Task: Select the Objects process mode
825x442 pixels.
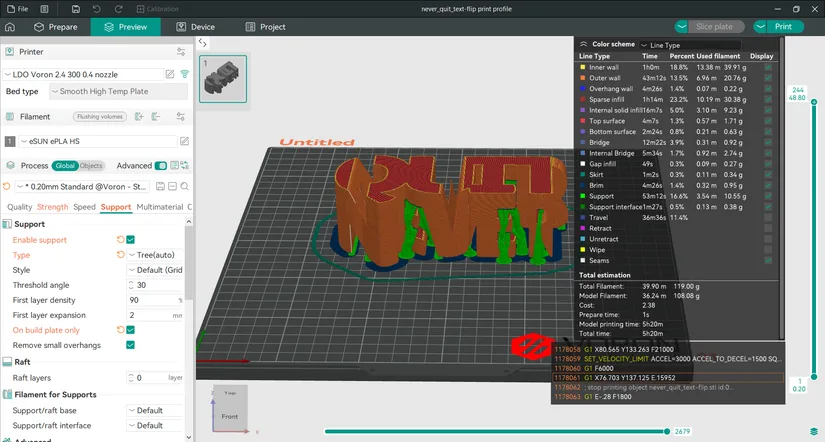Action: pyautogui.click(x=92, y=166)
